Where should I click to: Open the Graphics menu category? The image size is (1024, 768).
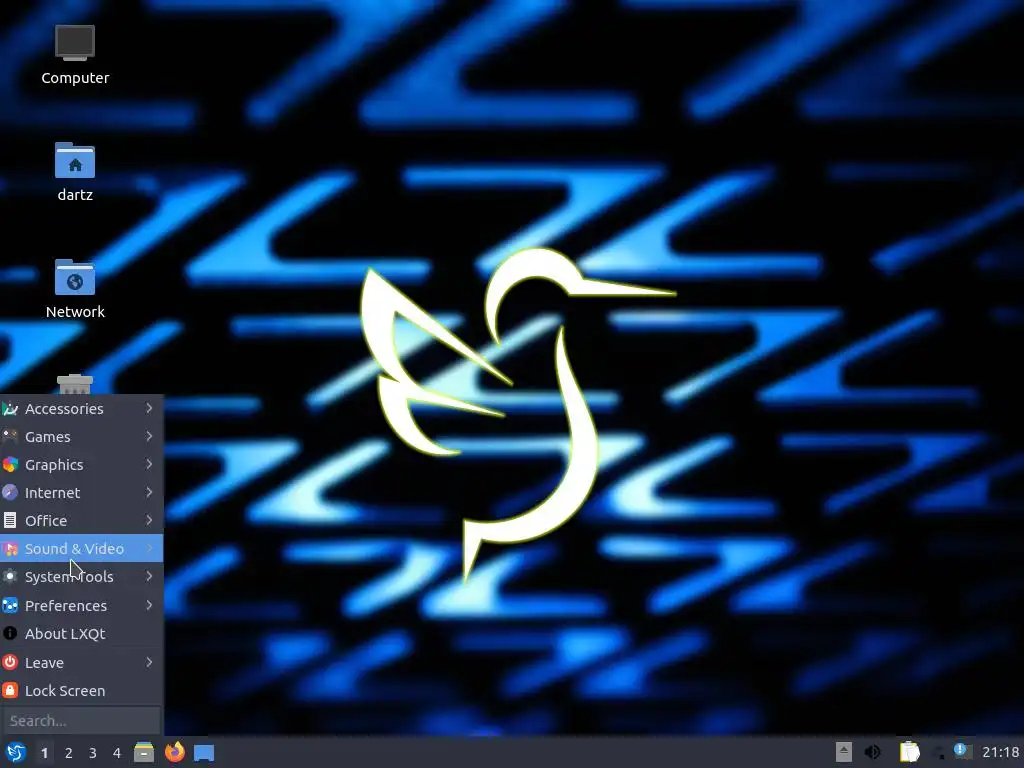[82, 464]
